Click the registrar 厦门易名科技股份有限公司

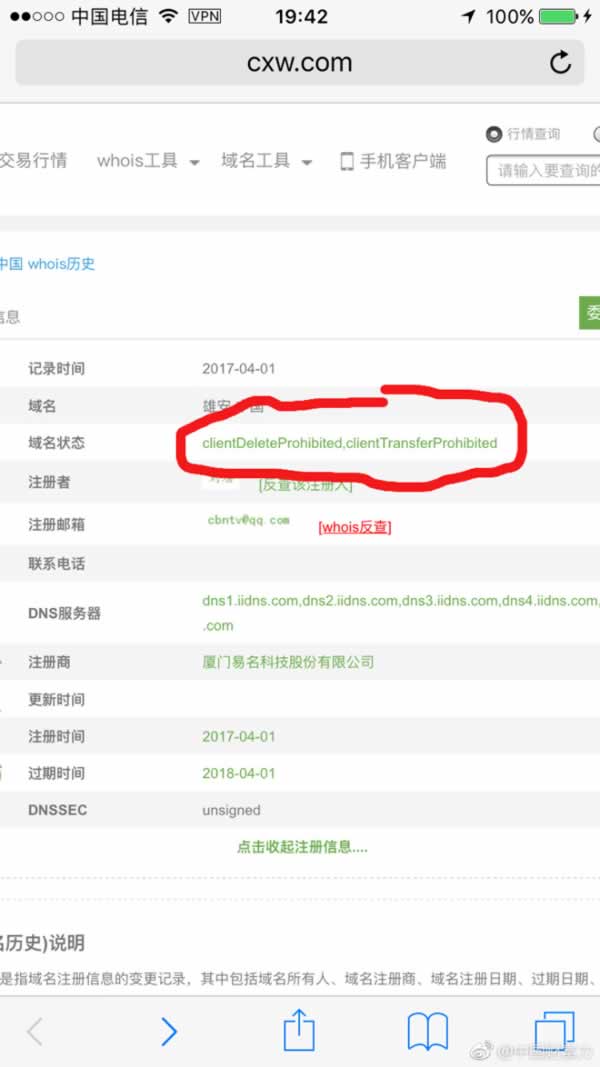coord(288,662)
